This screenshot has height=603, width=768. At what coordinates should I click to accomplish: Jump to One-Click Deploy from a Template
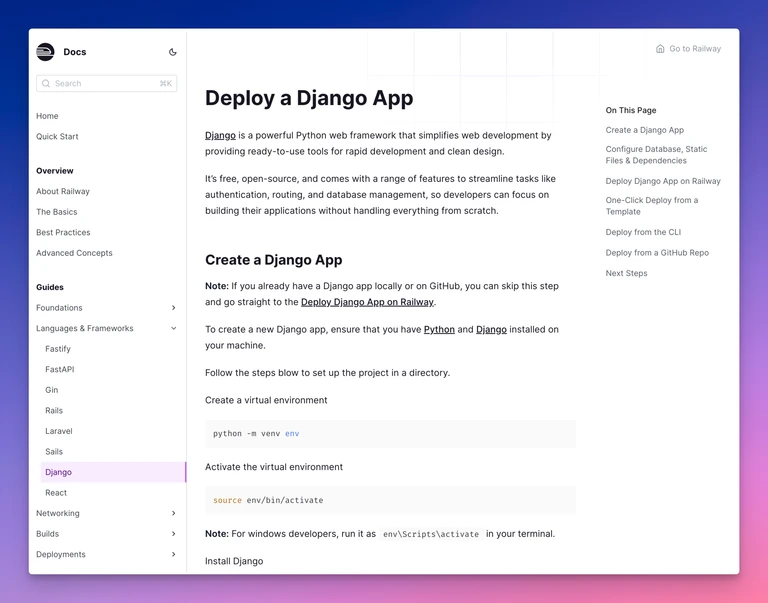[x=652, y=206]
